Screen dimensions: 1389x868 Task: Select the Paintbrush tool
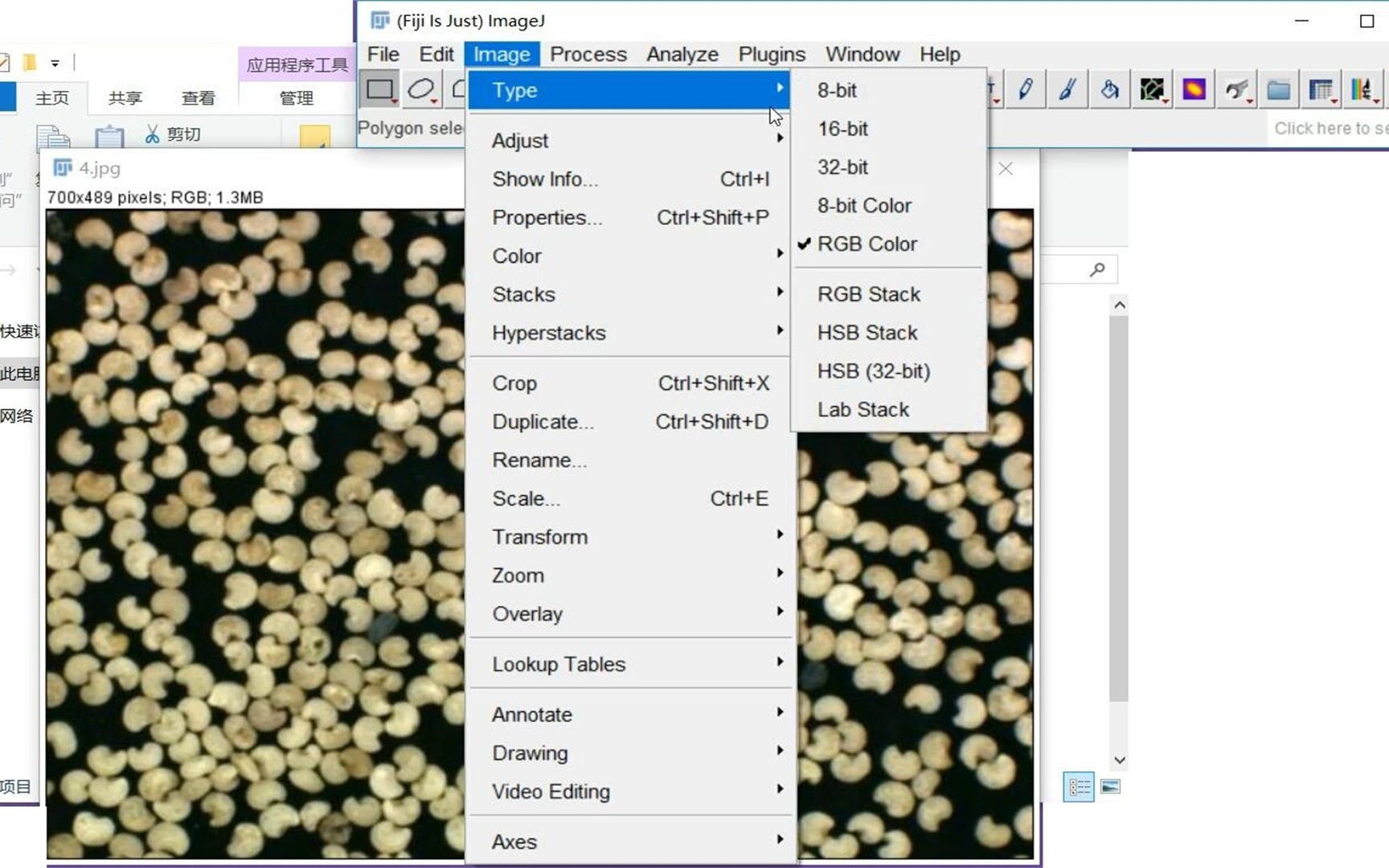[1067, 88]
